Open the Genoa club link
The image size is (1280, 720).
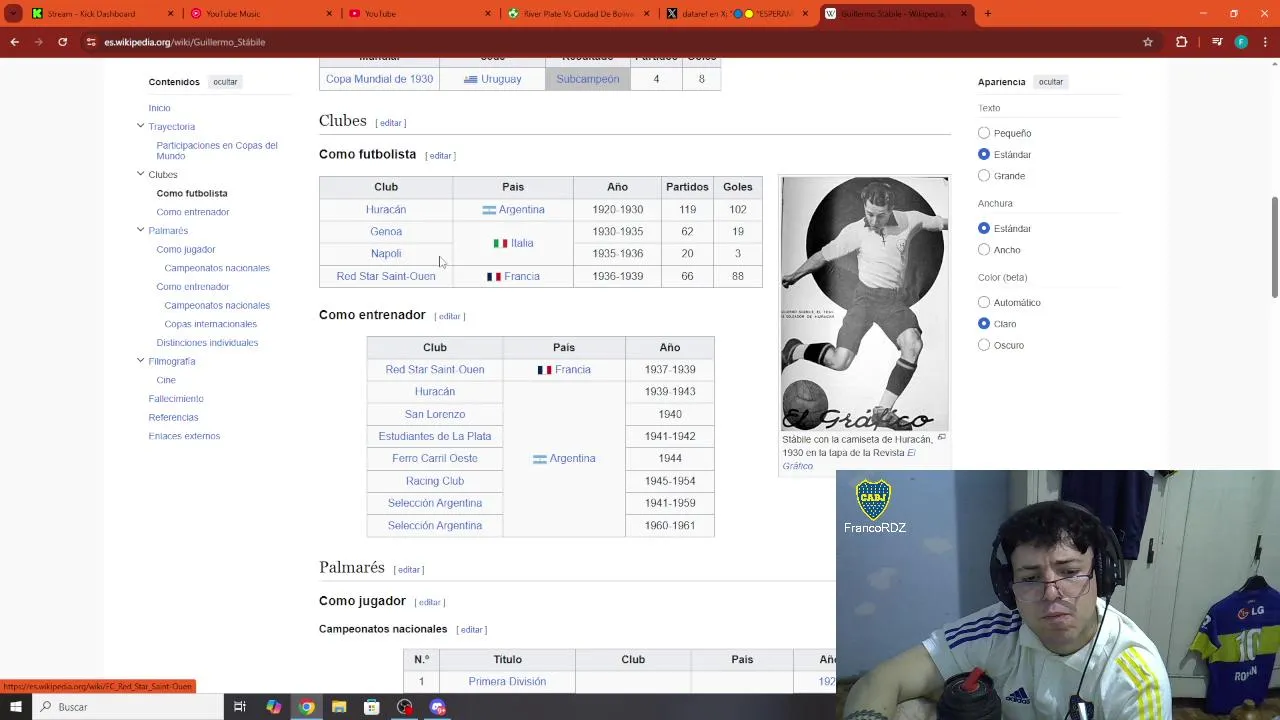point(386,231)
